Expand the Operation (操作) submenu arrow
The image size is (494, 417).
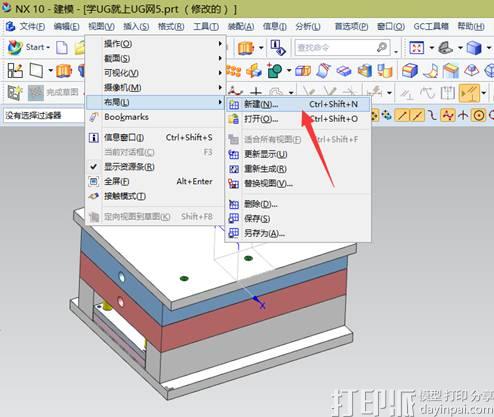click(x=220, y=44)
